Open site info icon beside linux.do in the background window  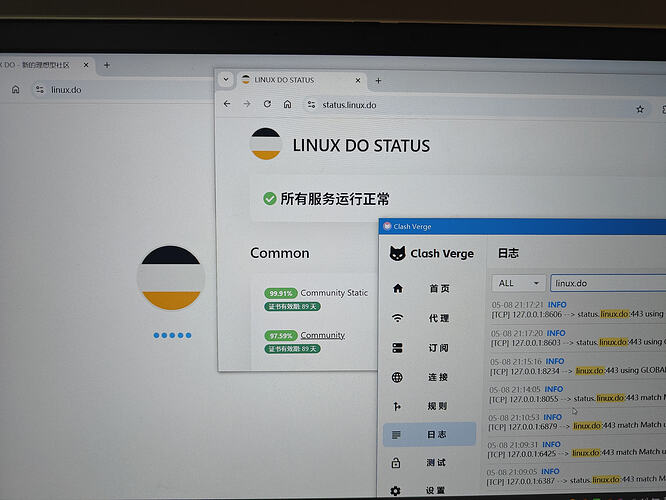[40, 89]
